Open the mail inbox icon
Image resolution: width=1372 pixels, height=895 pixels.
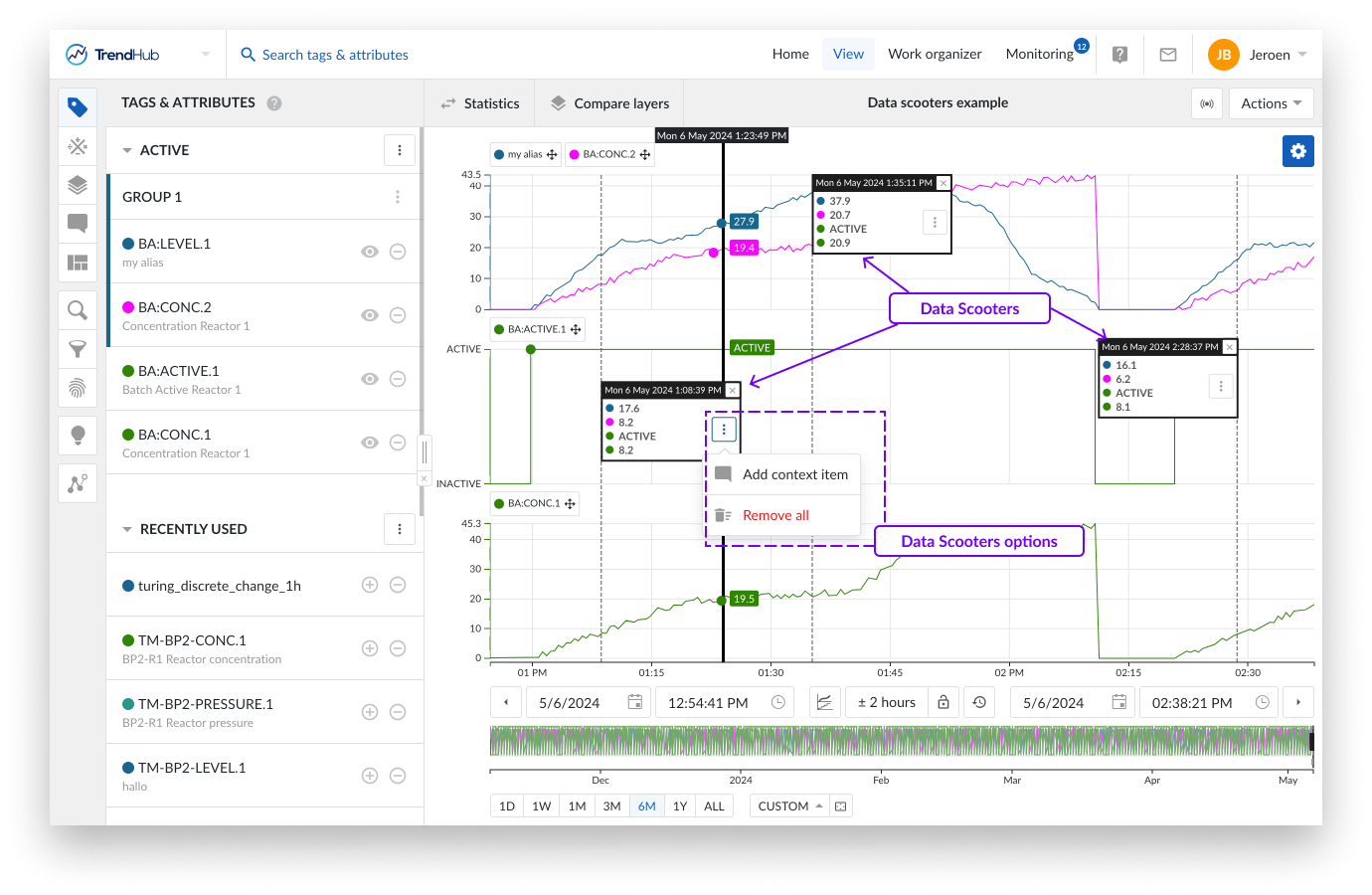pos(1168,55)
